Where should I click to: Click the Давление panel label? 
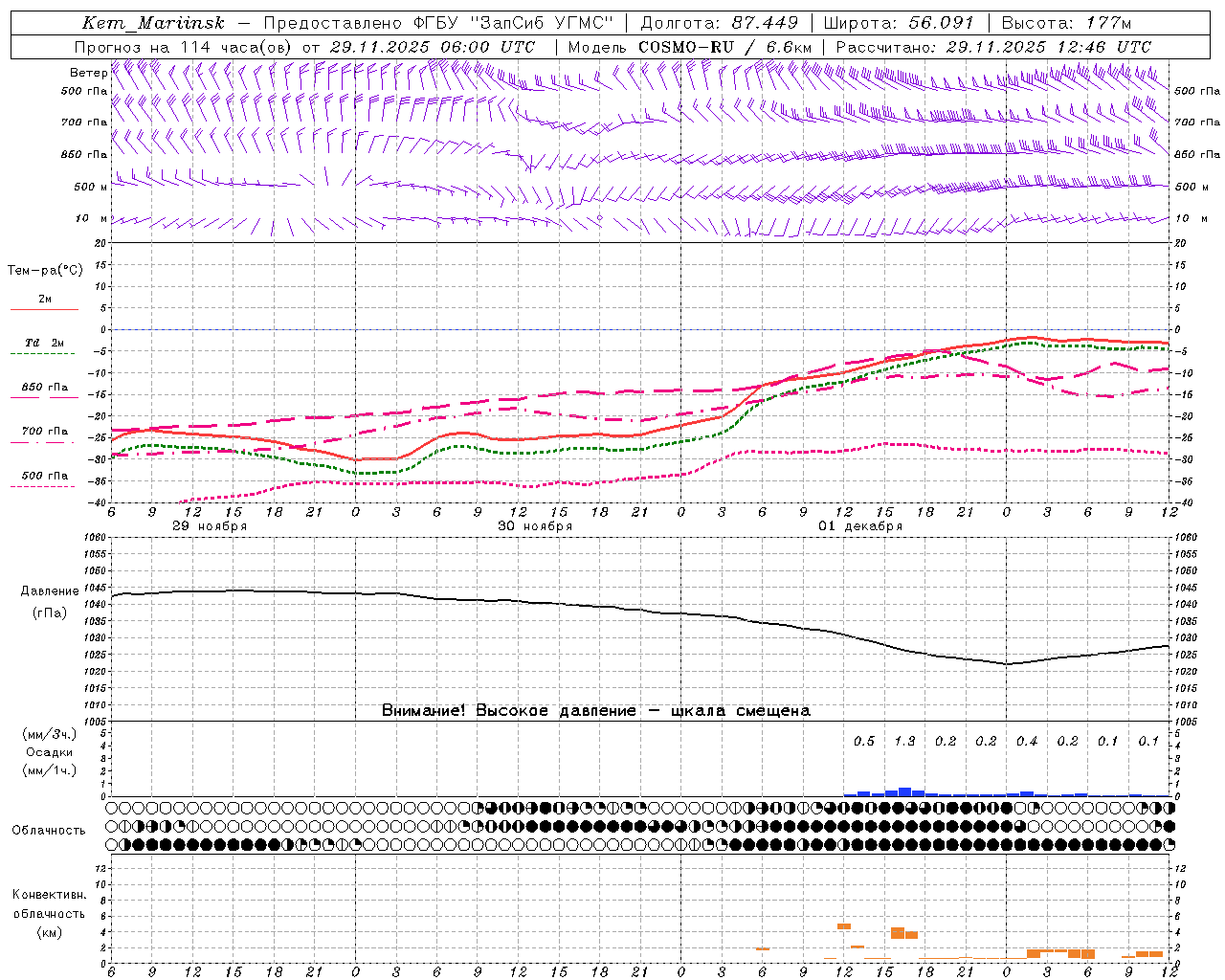tap(49, 591)
